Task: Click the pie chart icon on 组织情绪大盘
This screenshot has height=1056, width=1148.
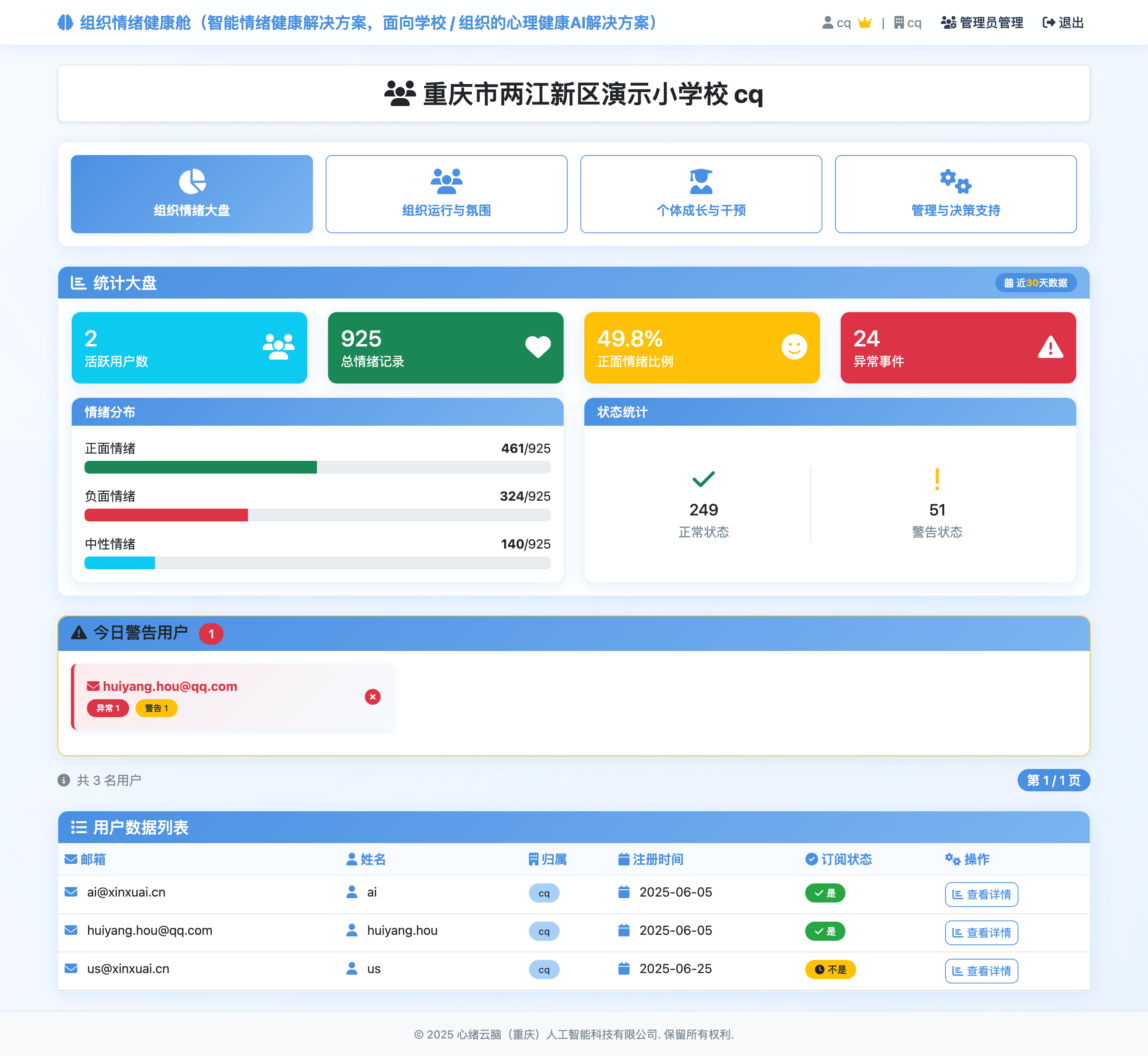Action: click(x=192, y=181)
